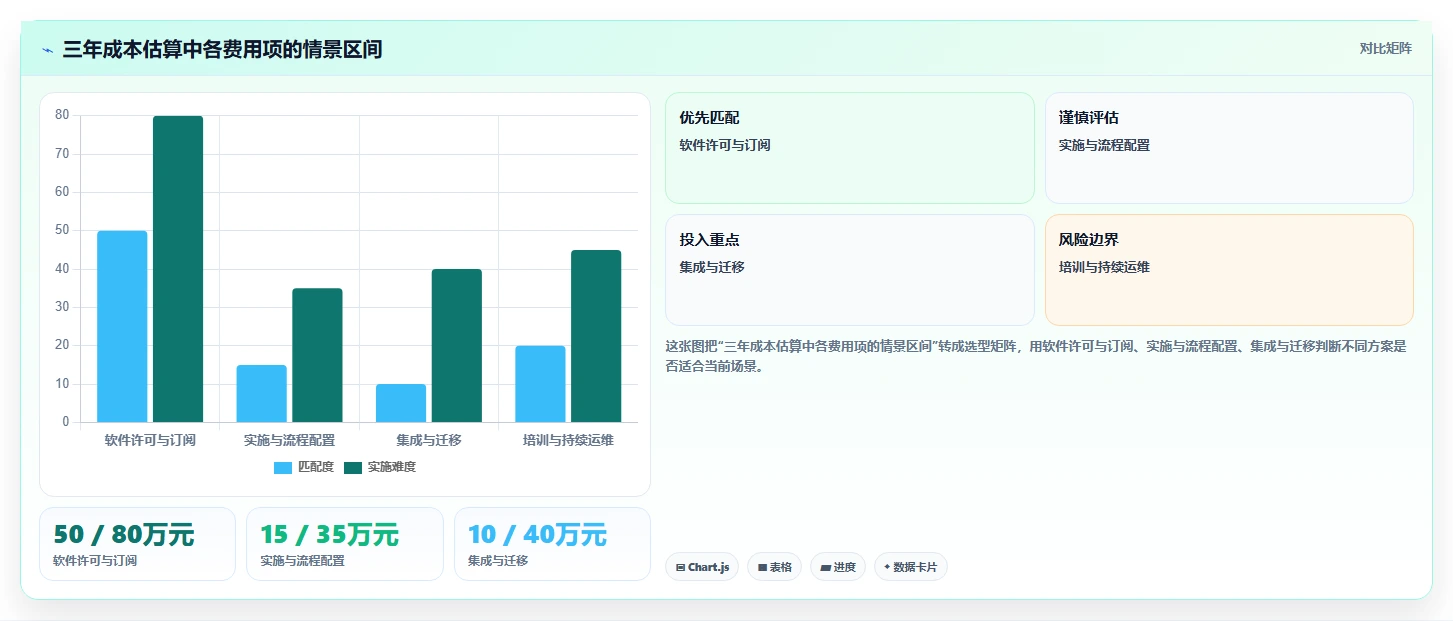Click the x-axis label 软件许可与订阅

point(150,440)
